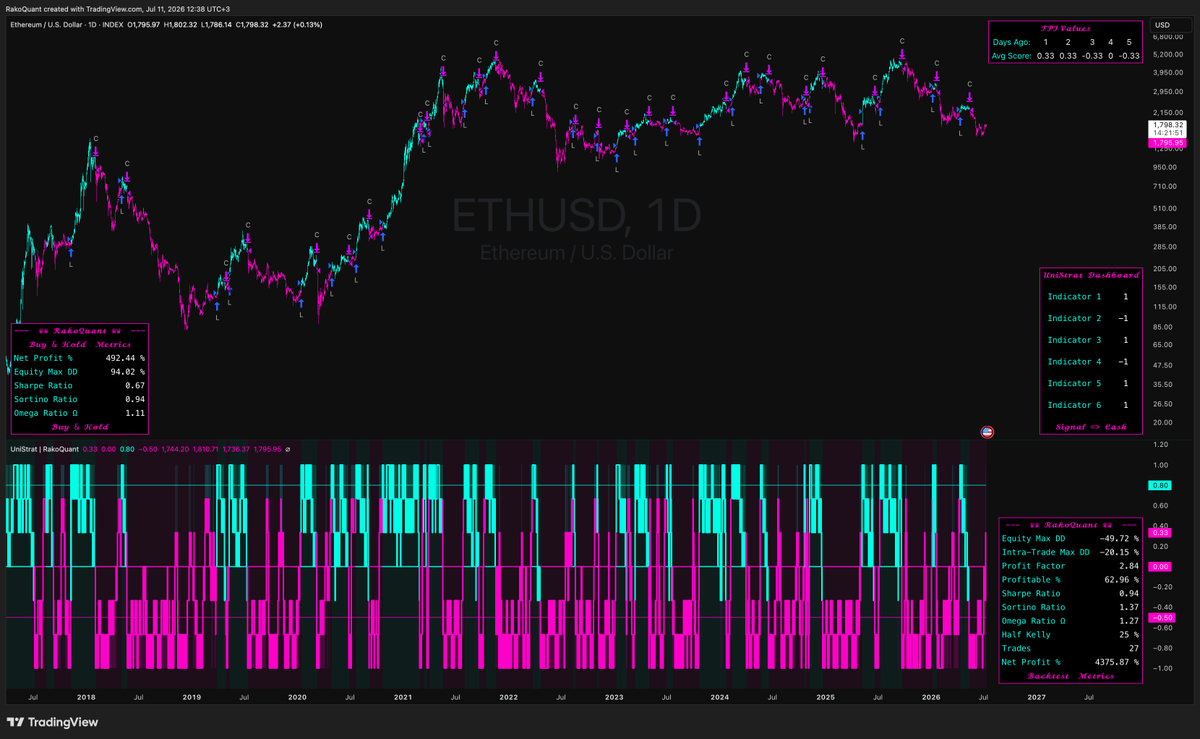This screenshot has width=1200, height=739.
Task: Click the Buy & Hold Net Profit 492.44 % value
Action: click(x=125, y=357)
